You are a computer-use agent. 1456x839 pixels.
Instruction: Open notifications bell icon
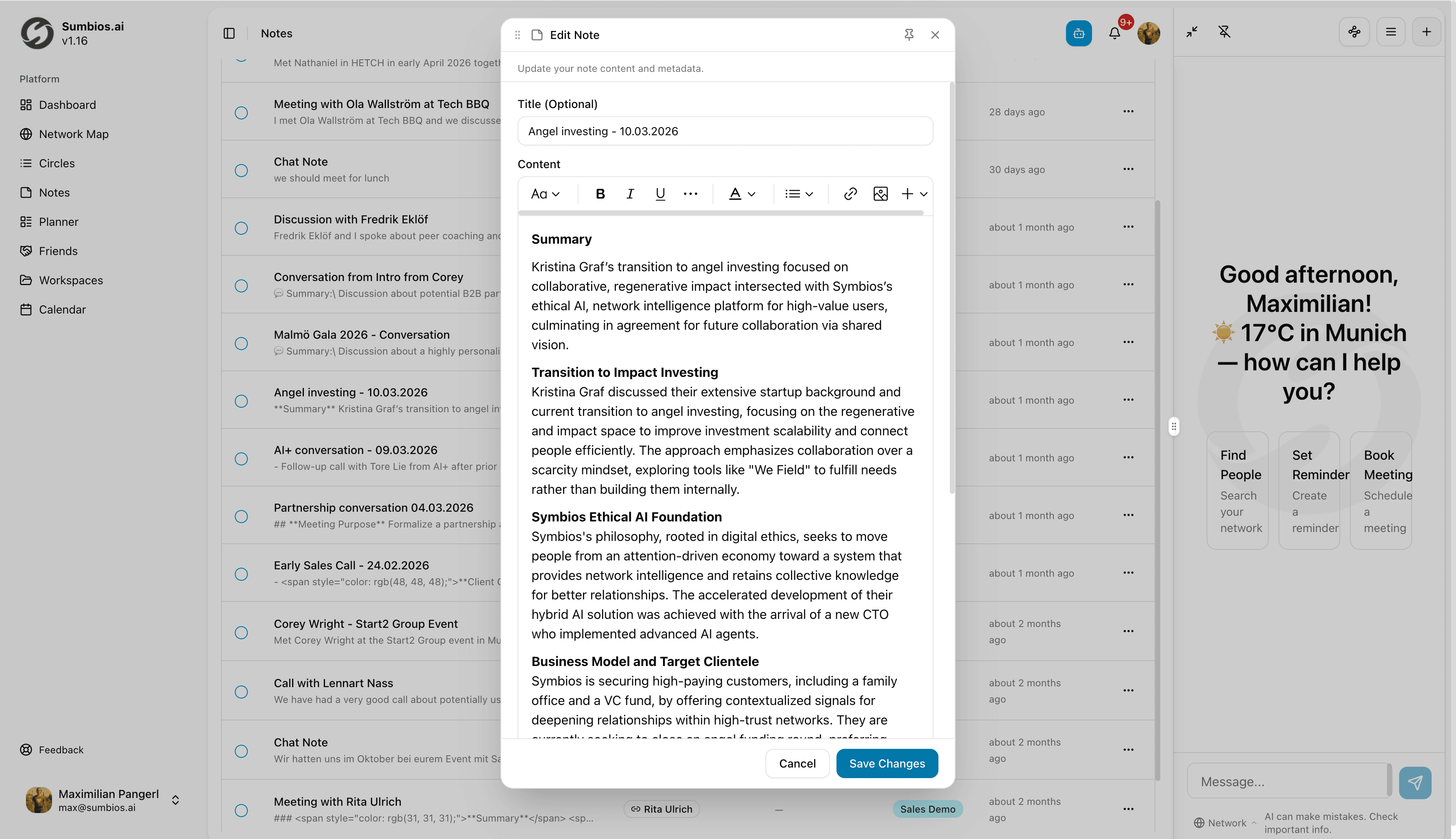pyautogui.click(x=1115, y=33)
